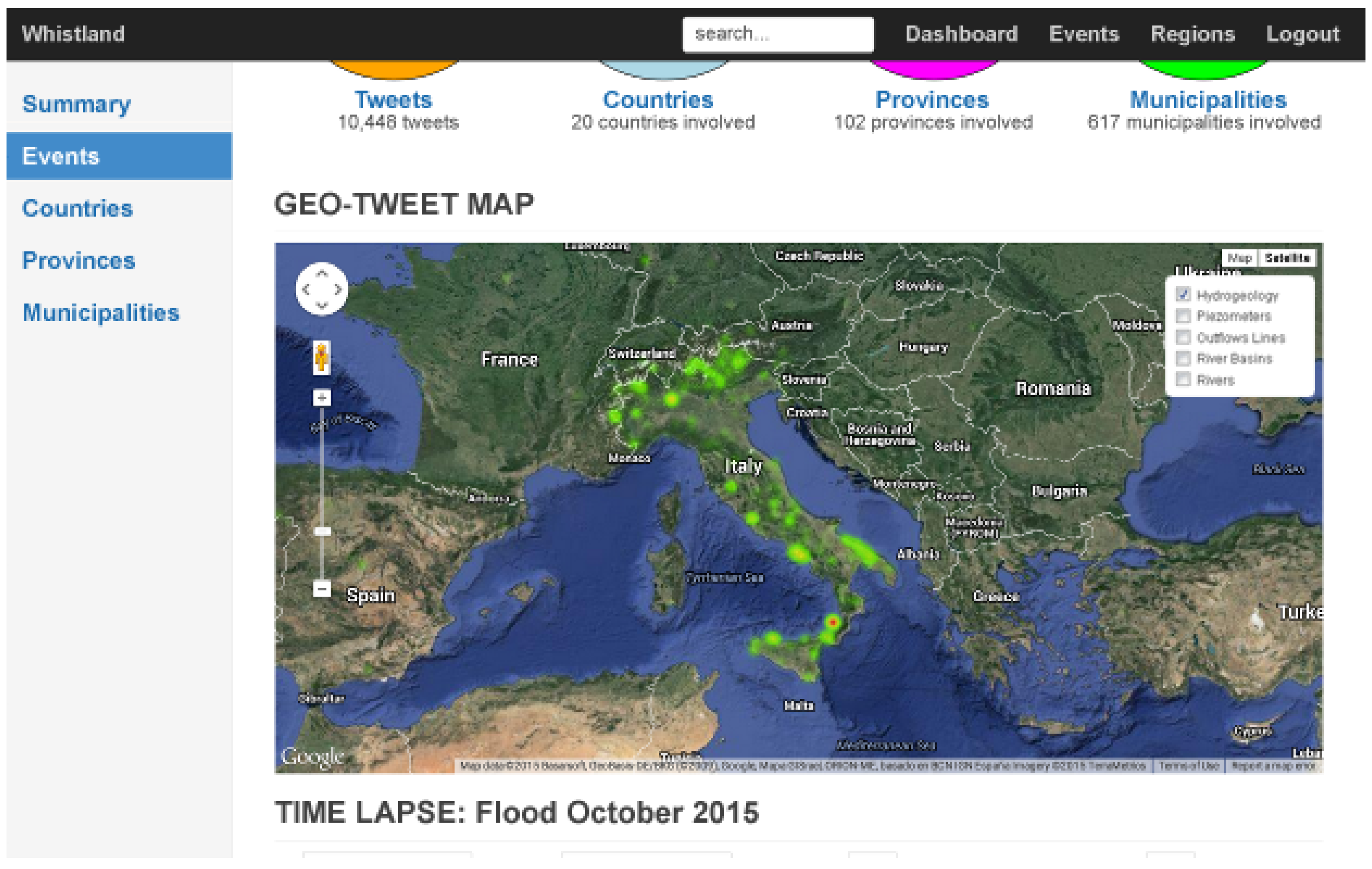The image size is (1372, 869).
Task: Switch to the Map view type
Action: (1241, 258)
